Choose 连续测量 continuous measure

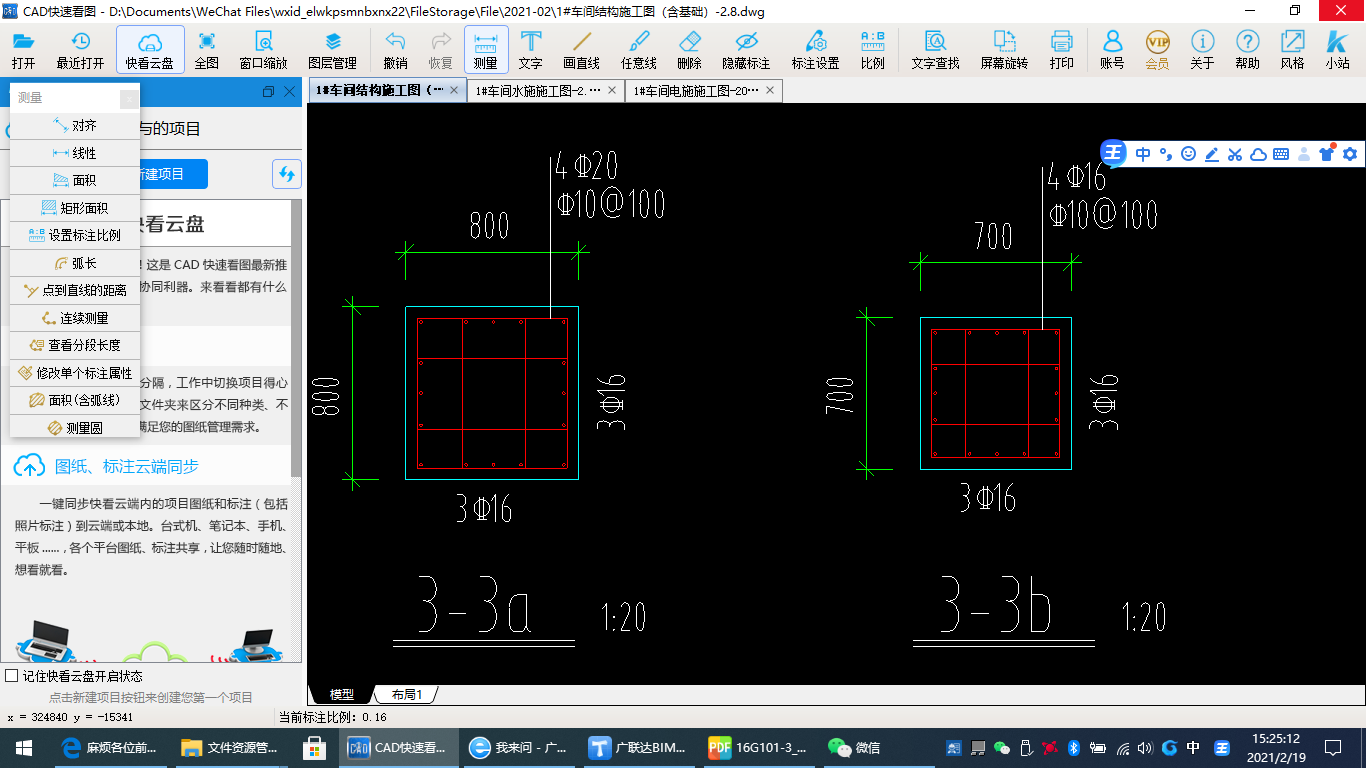click(x=75, y=318)
